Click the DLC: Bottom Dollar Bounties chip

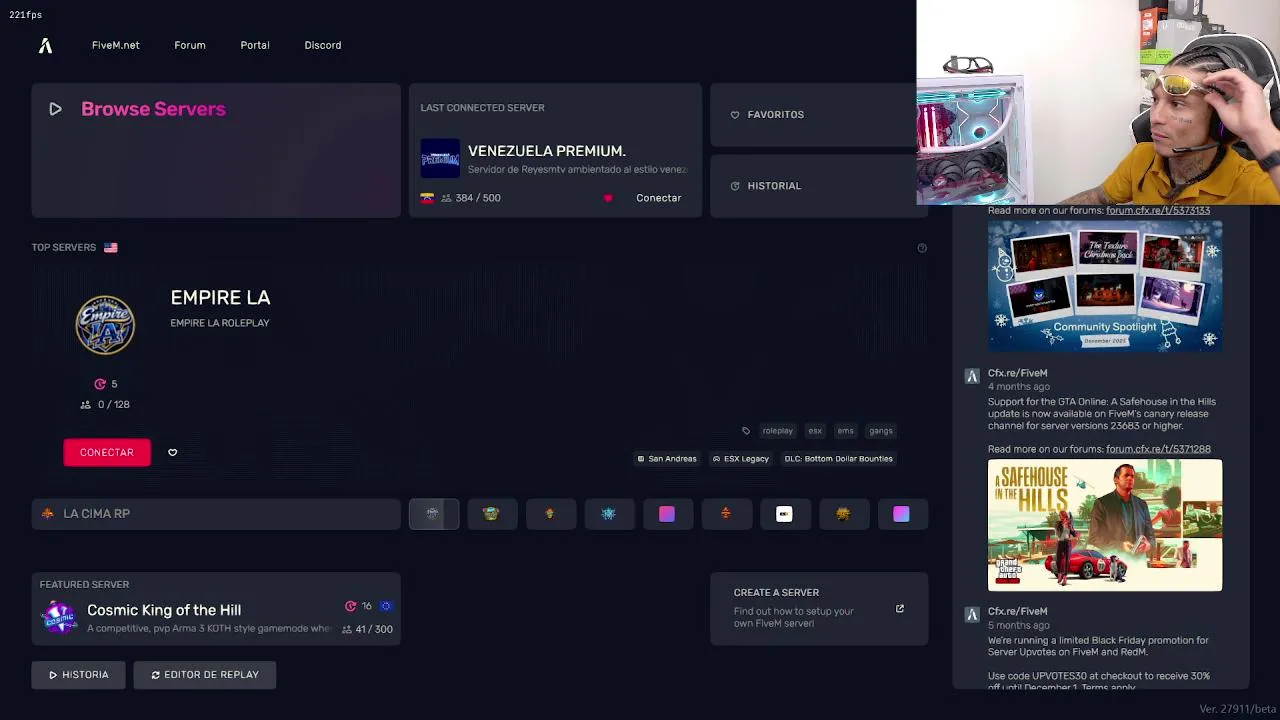838,459
